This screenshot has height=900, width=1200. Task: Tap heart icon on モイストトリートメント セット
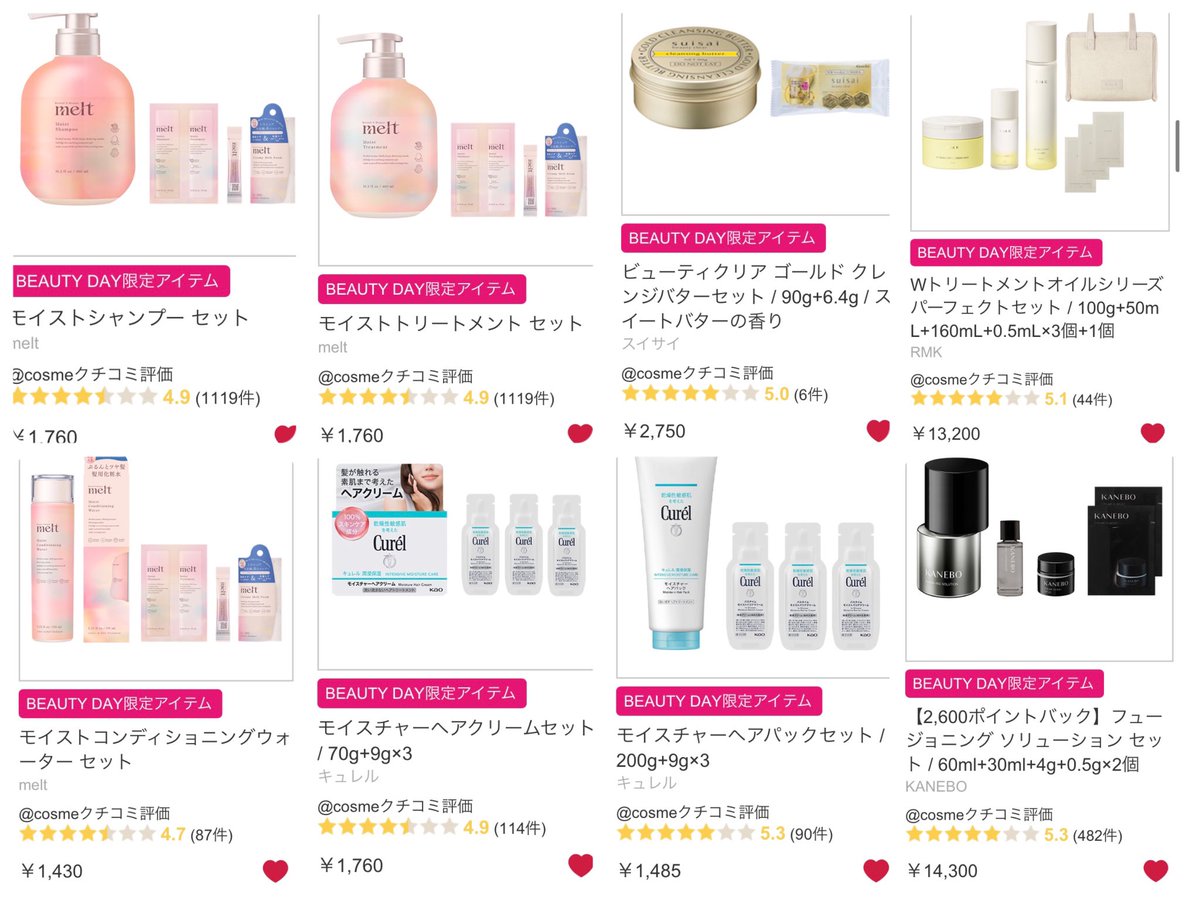pyautogui.click(x=580, y=433)
